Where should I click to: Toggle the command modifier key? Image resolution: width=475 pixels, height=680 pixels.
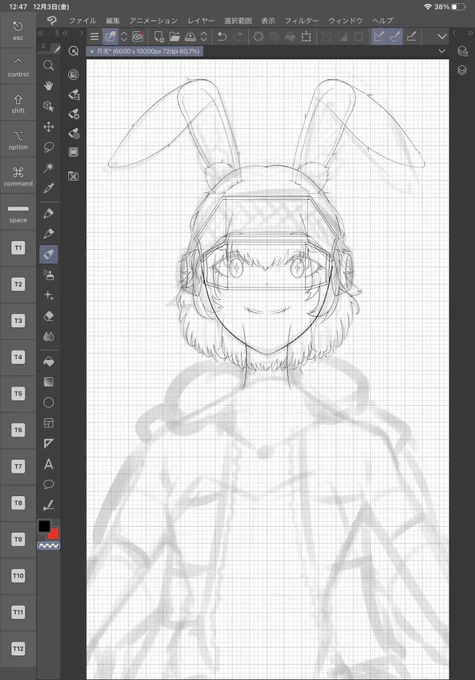[x=18, y=176]
